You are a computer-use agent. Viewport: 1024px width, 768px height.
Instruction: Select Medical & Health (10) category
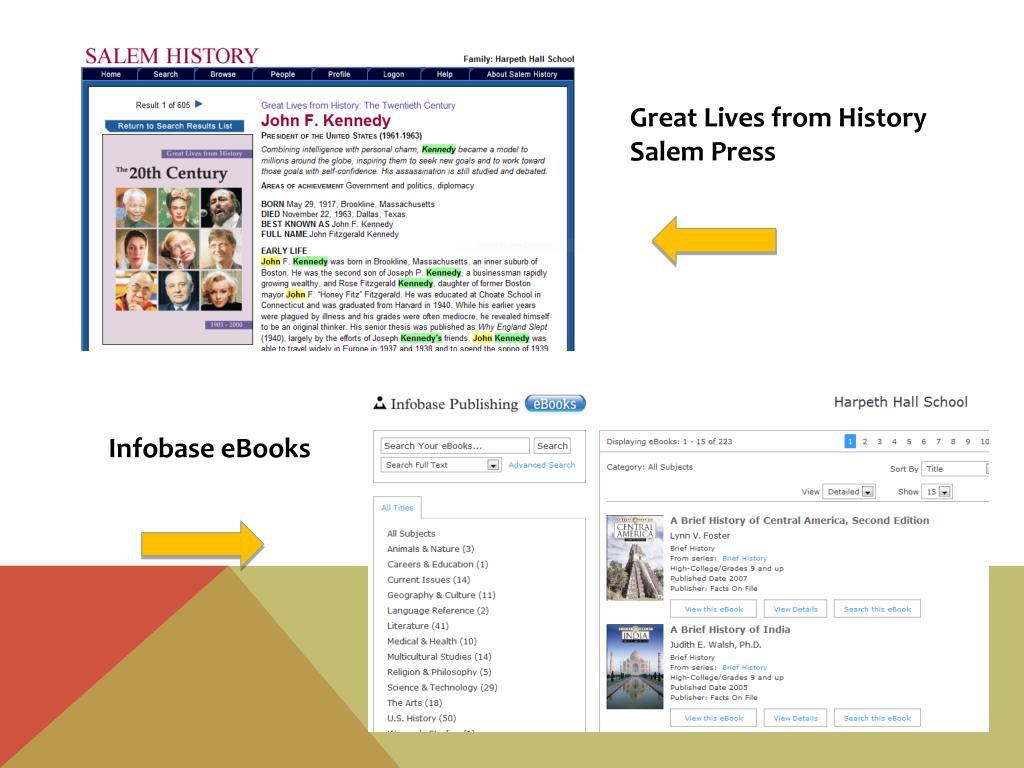(432, 641)
